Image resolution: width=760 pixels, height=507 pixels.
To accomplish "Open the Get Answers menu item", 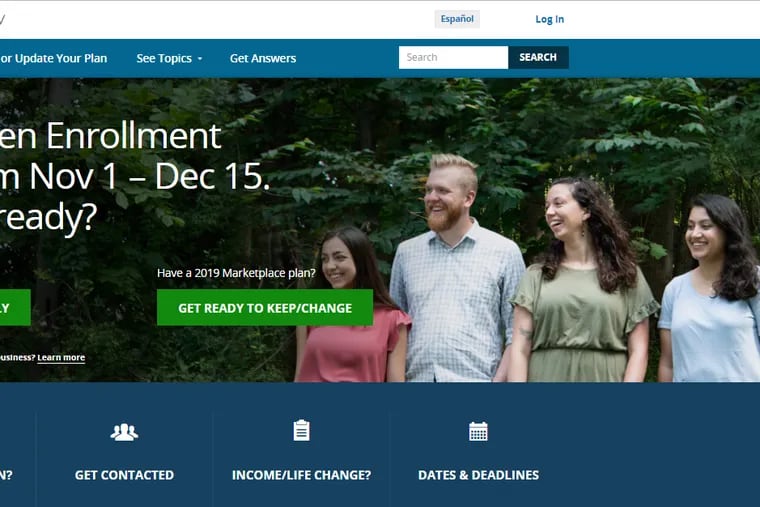I will (x=263, y=58).
